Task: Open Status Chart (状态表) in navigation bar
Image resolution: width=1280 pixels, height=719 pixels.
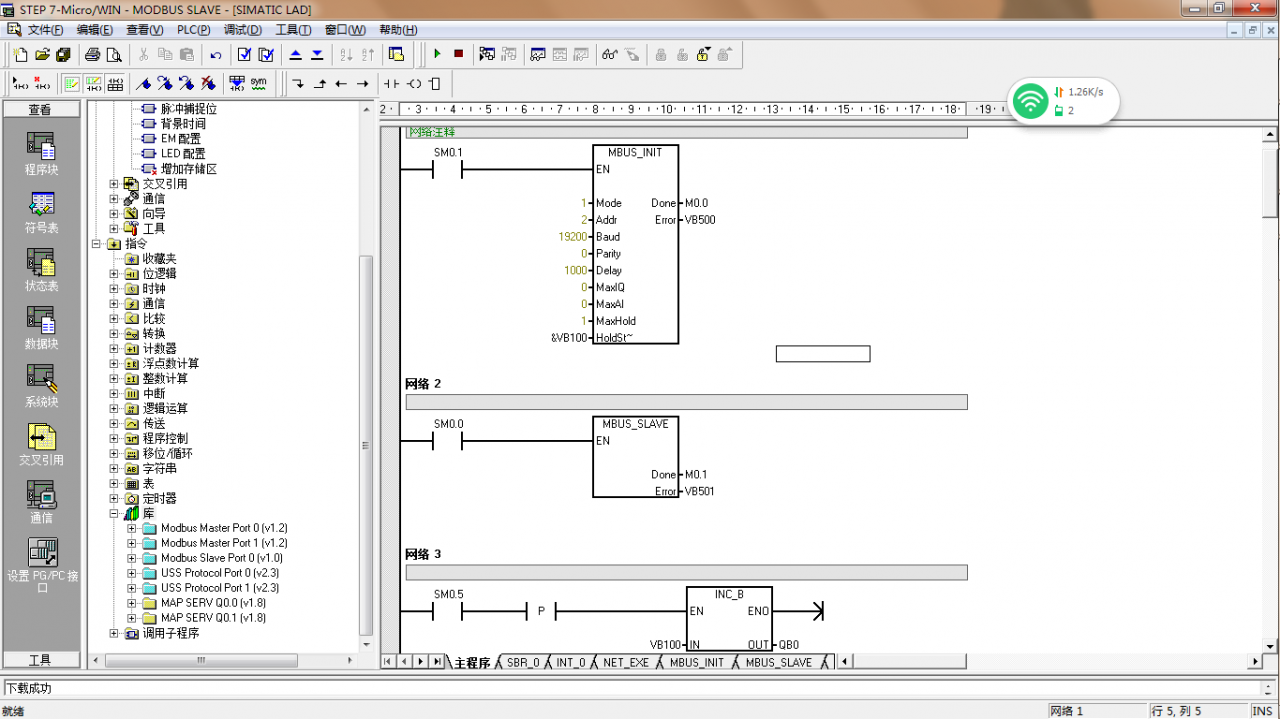Action: click(x=41, y=269)
